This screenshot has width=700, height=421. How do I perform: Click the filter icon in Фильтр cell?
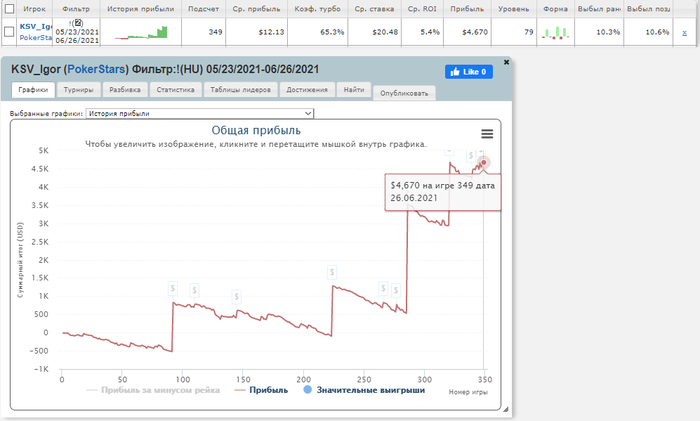click(78, 23)
